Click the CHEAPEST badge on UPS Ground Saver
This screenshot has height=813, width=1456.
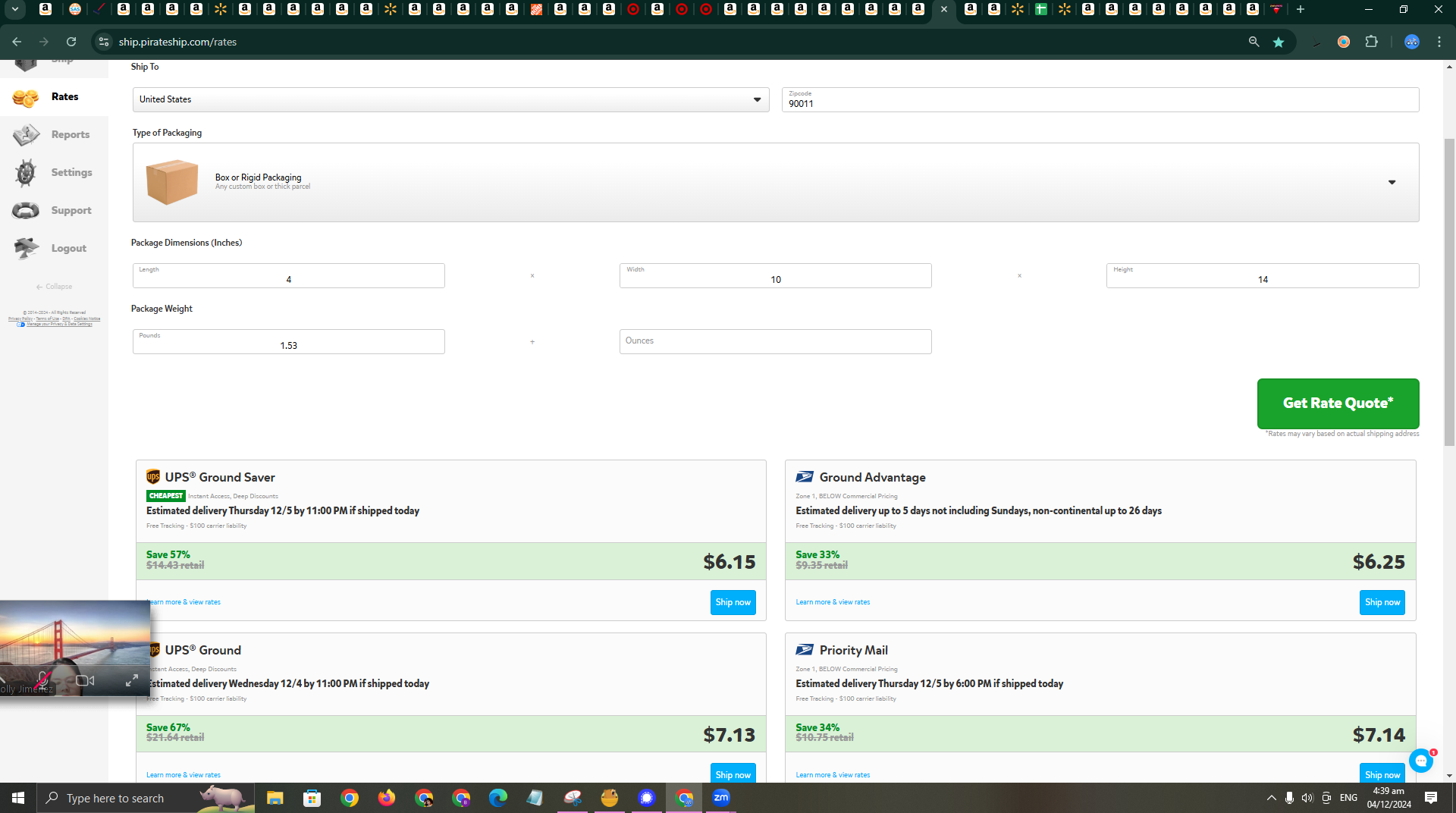tap(165, 496)
